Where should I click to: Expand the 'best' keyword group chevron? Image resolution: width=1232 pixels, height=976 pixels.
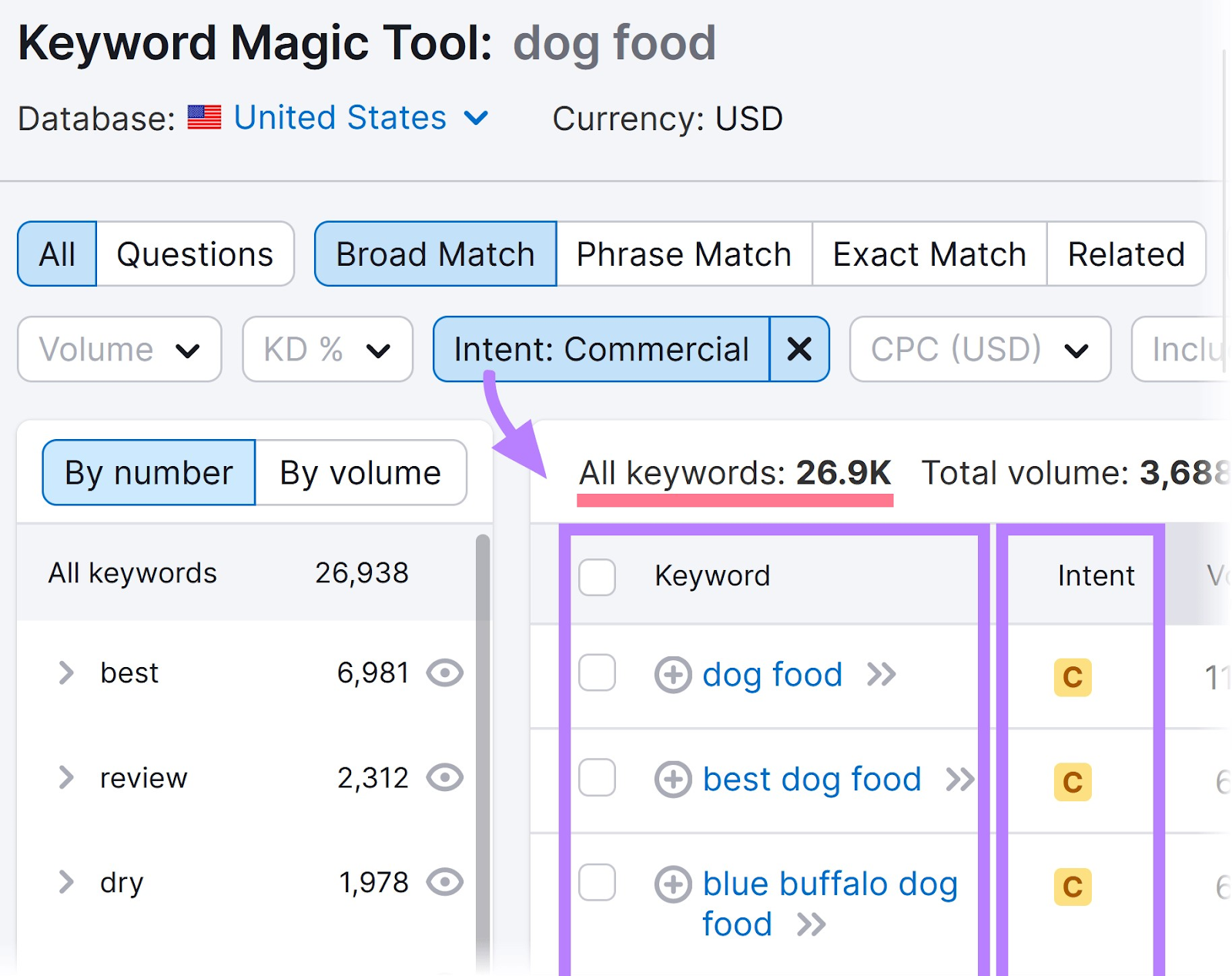(x=67, y=673)
